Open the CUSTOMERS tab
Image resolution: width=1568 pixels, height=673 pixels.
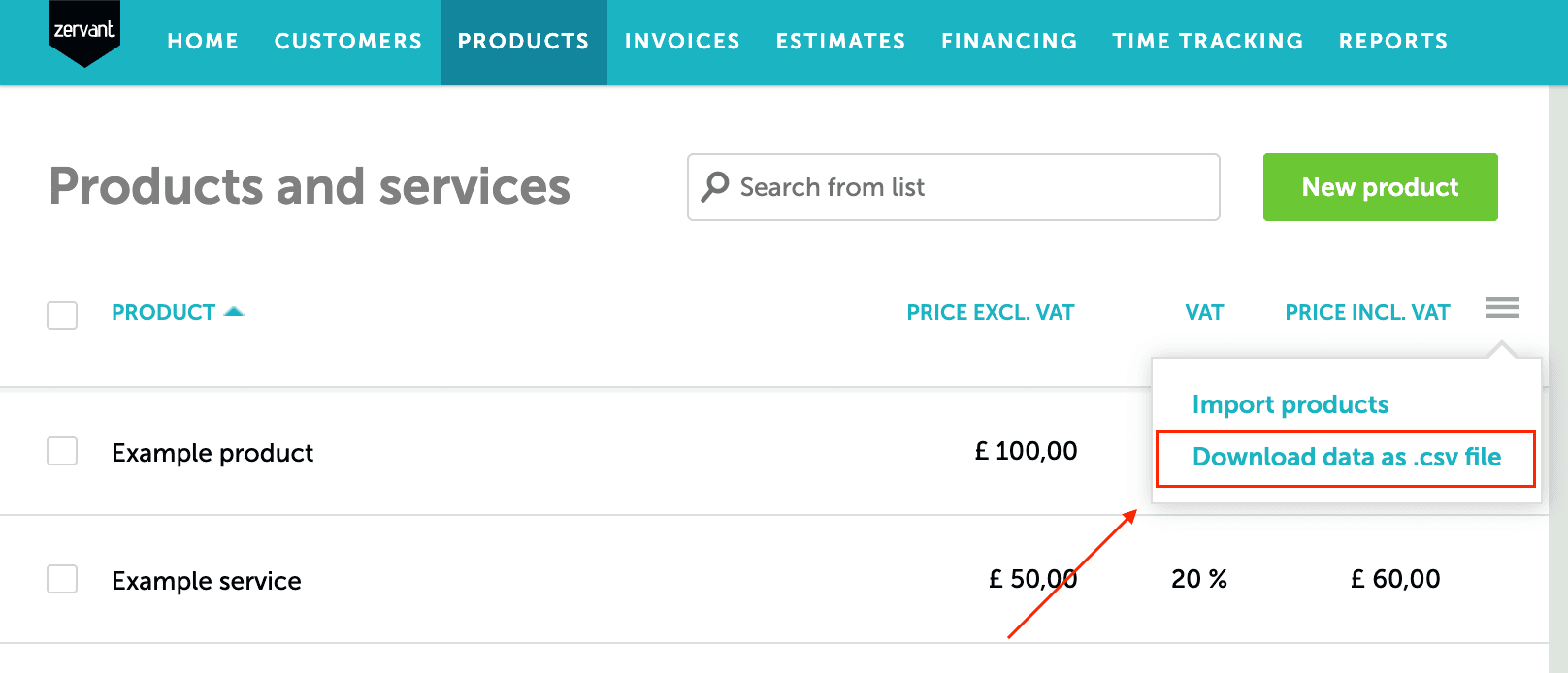(x=348, y=41)
